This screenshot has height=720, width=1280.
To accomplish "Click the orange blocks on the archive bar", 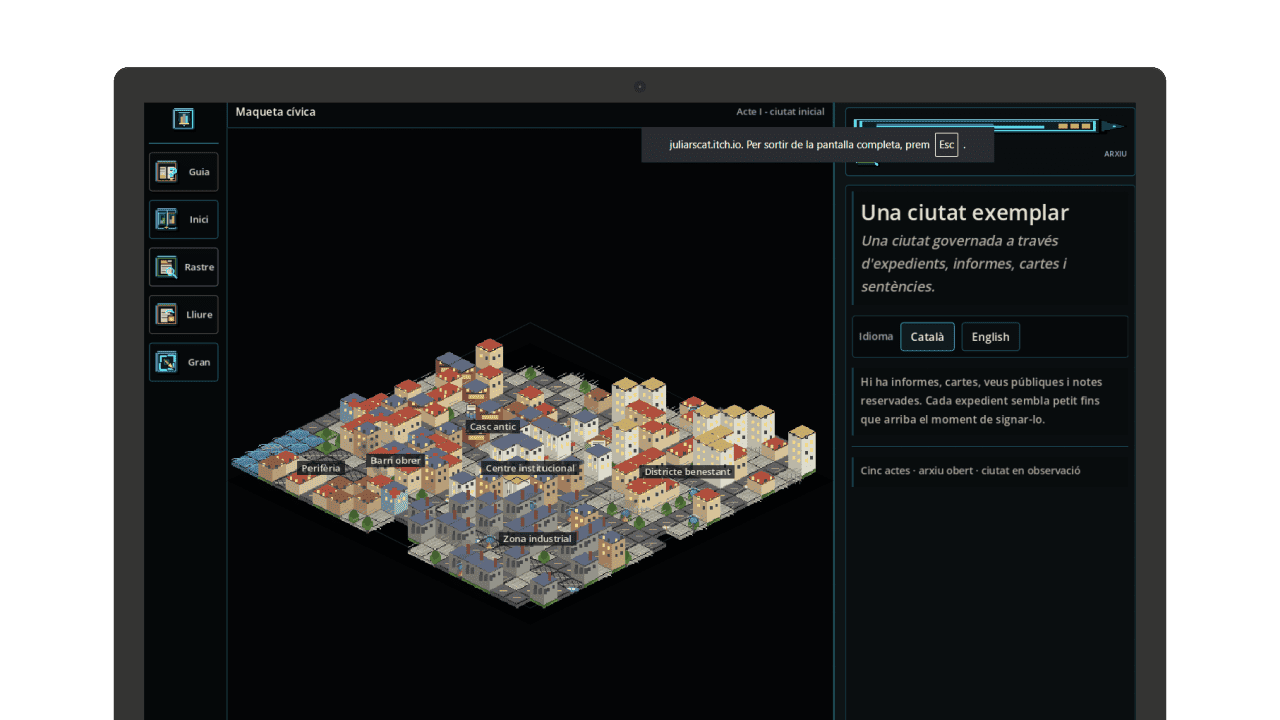I will 1075,126.
